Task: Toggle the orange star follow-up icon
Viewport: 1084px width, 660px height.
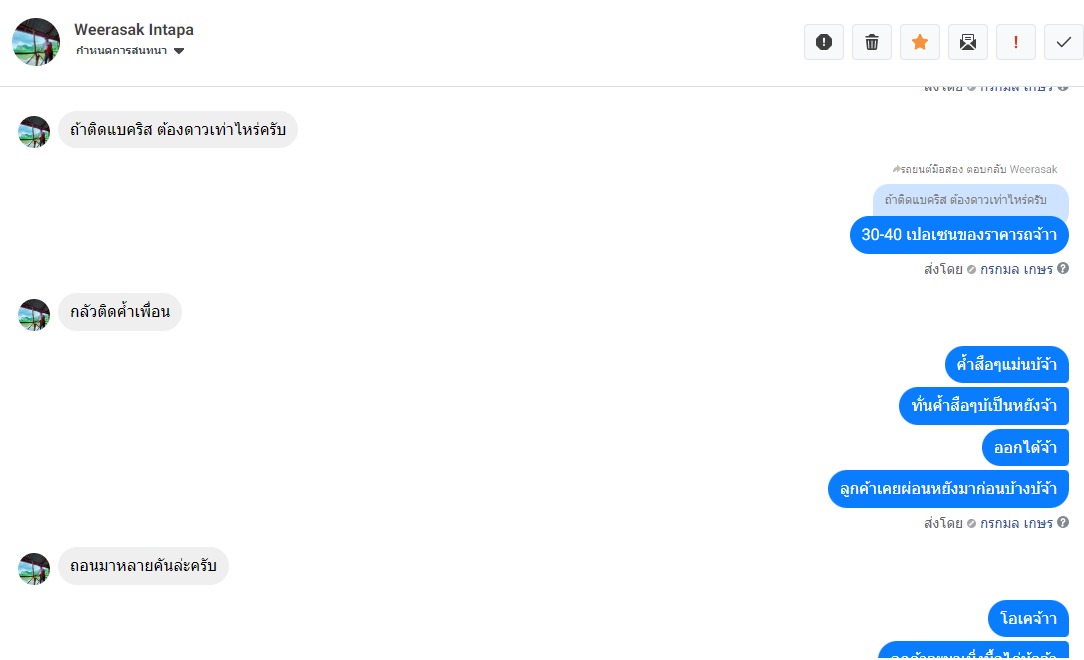Action: (x=920, y=42)
